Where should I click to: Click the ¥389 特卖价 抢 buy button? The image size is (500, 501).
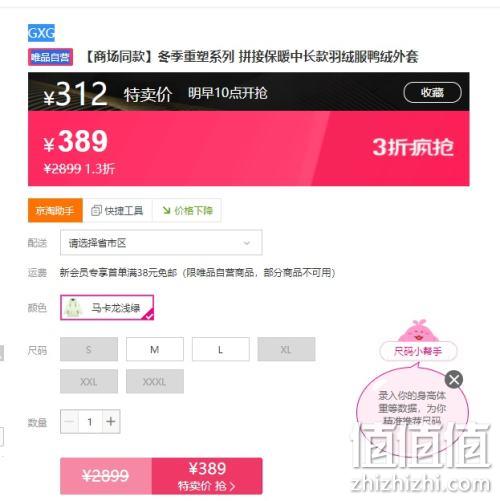207,476
